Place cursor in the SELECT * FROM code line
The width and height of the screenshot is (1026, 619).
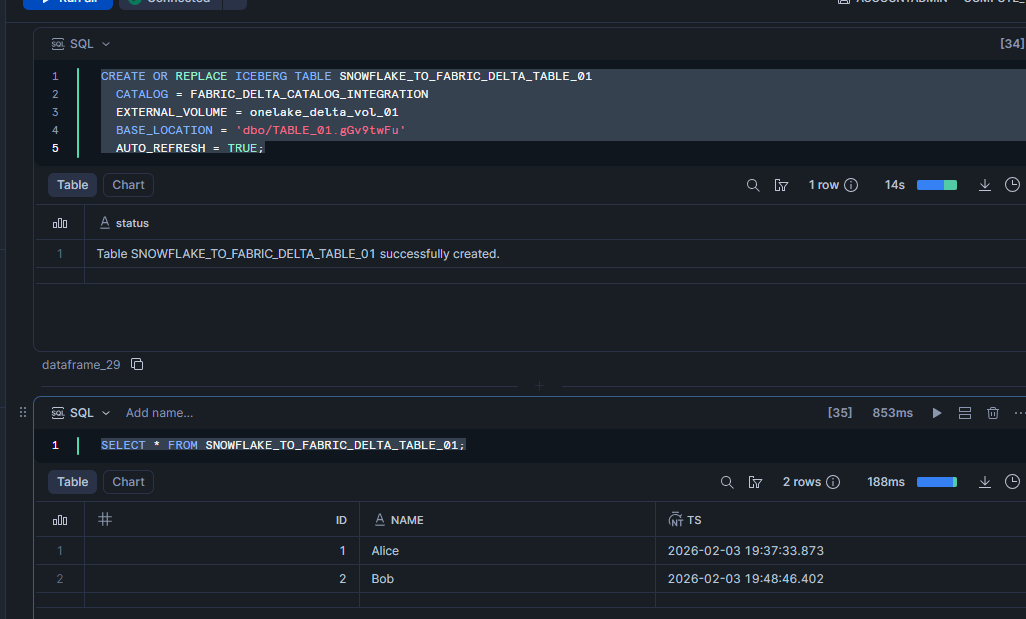(x=283, y=445)
